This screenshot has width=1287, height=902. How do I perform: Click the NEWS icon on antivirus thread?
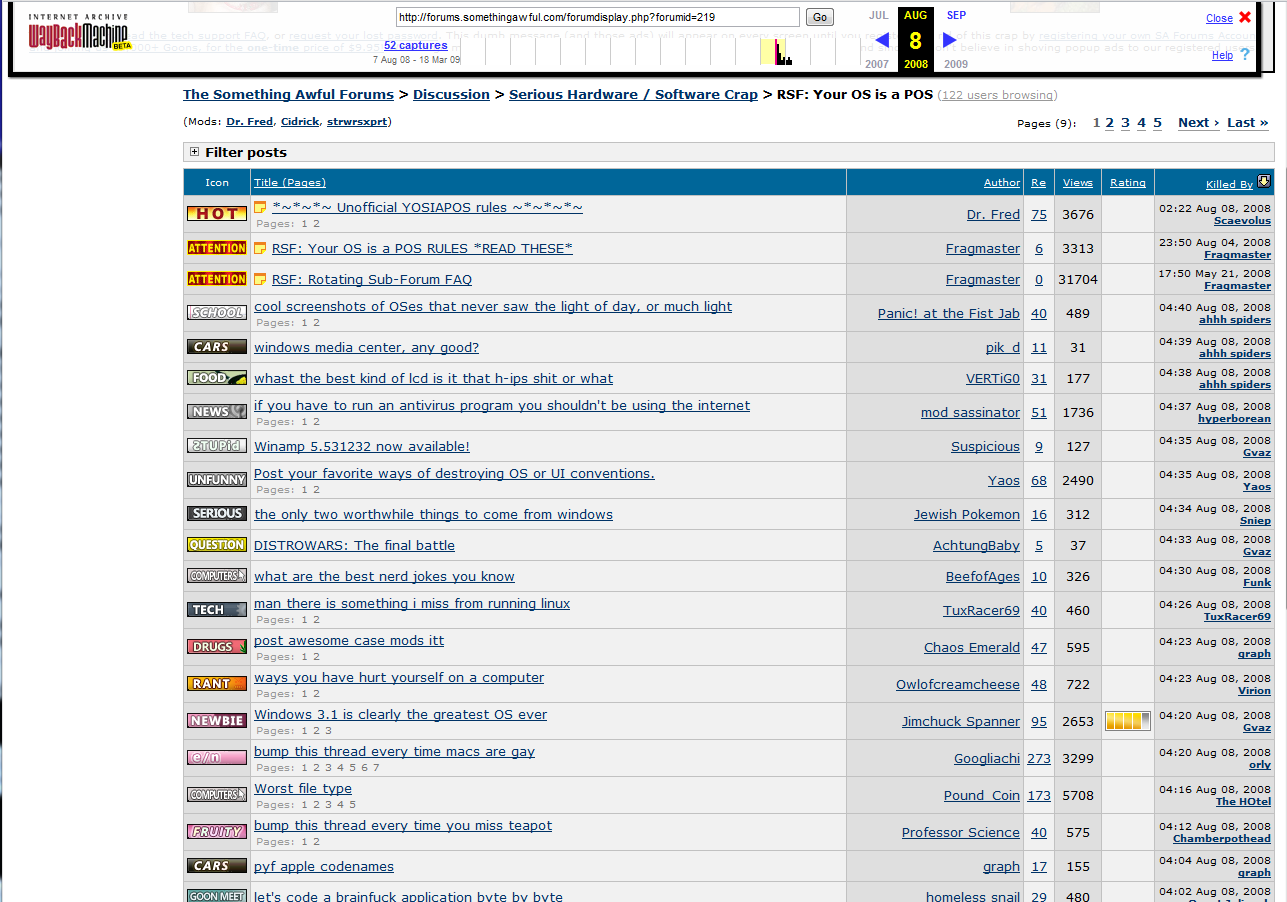pos(217,411)
